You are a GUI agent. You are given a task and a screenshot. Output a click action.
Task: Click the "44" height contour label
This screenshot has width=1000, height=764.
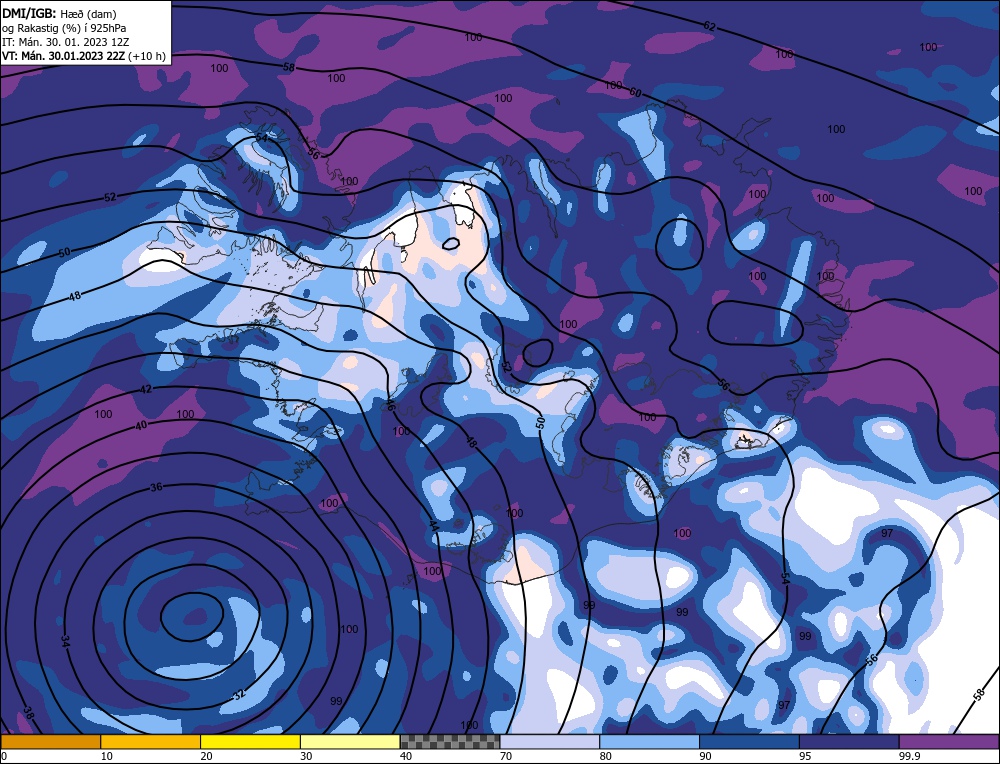pos(434,526)
